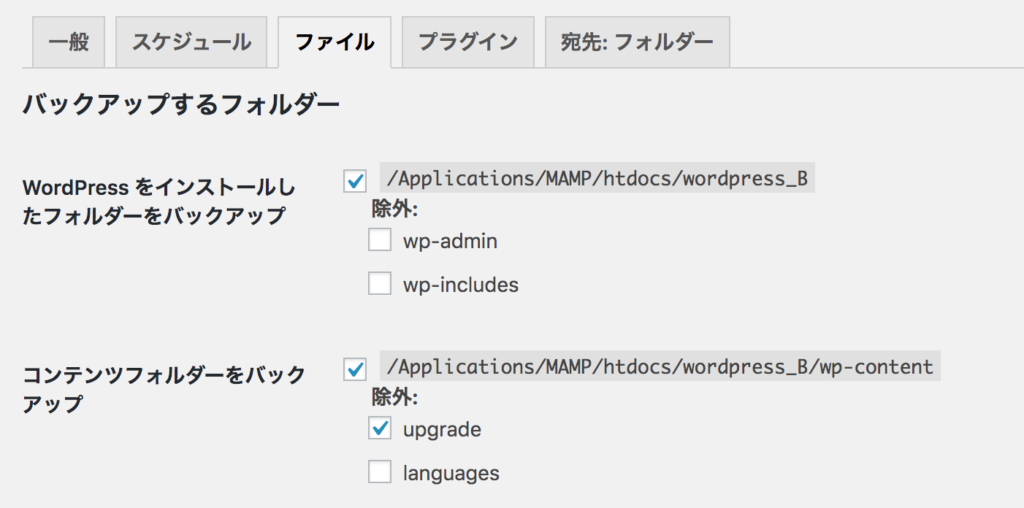Switch to the スケジュール tab
The width and height of the screenshot is (1024, 508).
[191, 42]
